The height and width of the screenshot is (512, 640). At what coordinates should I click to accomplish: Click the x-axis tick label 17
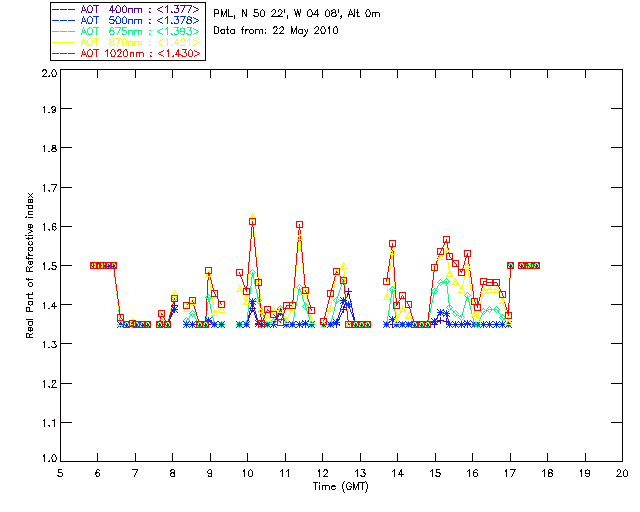click(x=509, y=473)
